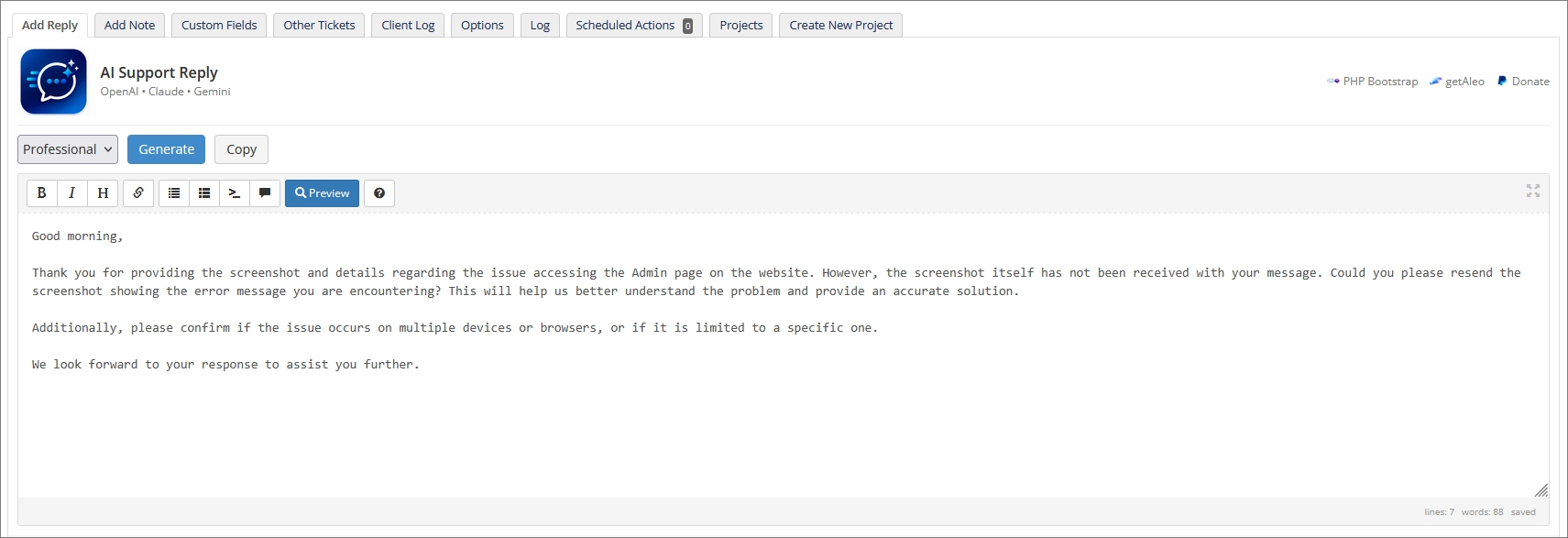Insert a heading with H button

click(x=103, y=193)
